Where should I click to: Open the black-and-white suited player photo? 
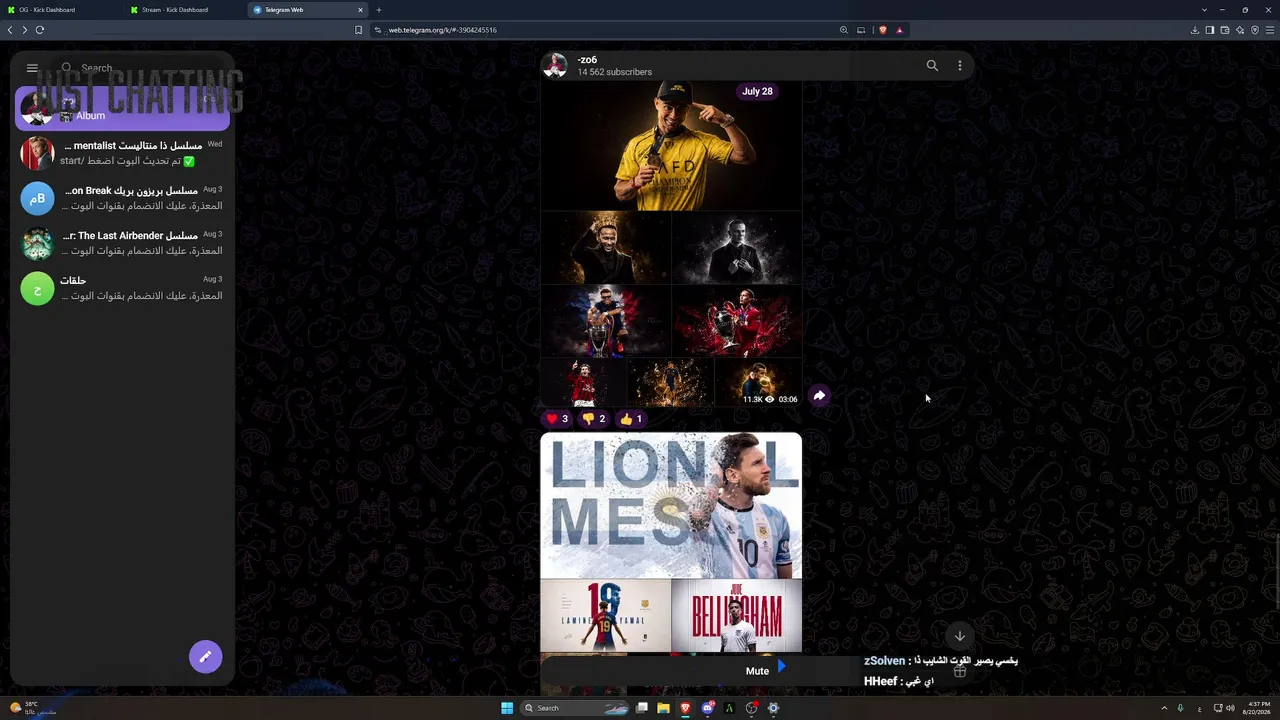point(737,248)
